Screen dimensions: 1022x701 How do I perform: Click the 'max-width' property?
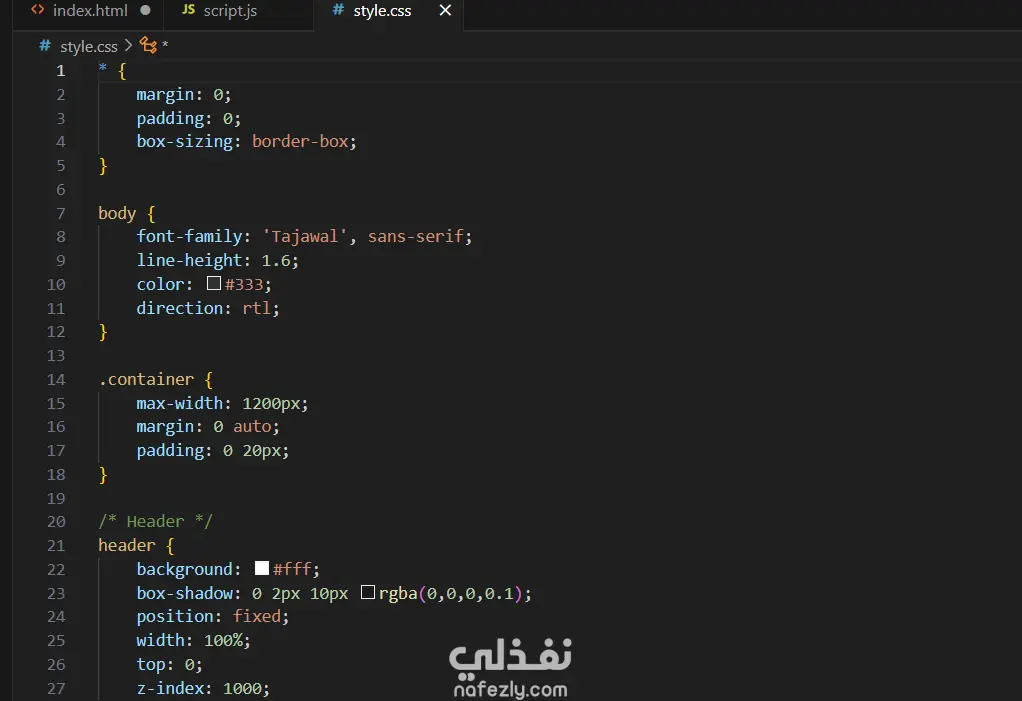coord(179,403)
